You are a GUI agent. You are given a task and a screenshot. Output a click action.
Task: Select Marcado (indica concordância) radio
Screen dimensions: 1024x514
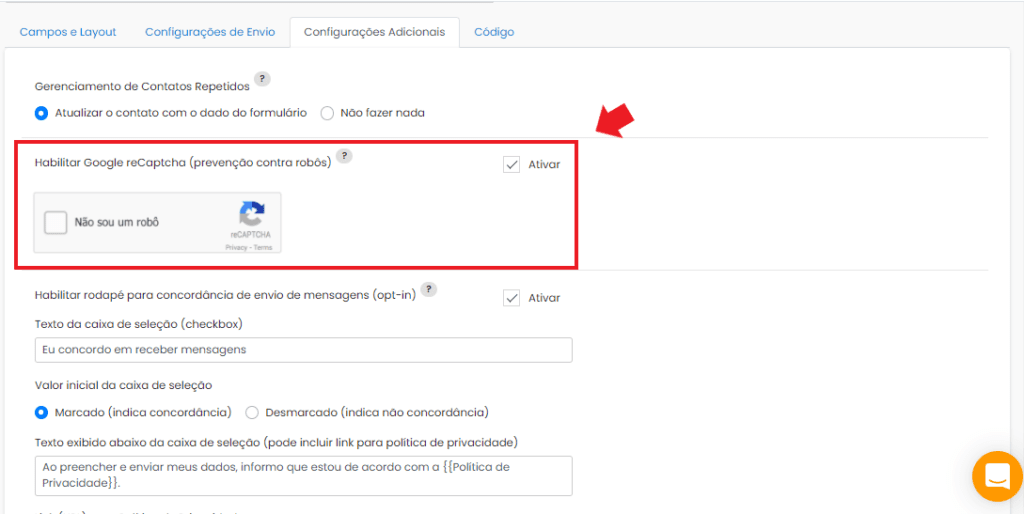pos(41,413)
